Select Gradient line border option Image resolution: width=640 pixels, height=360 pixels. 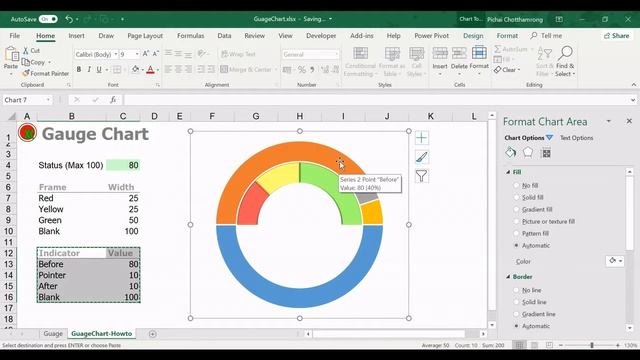pyautogui.click(x=516, y=314)
